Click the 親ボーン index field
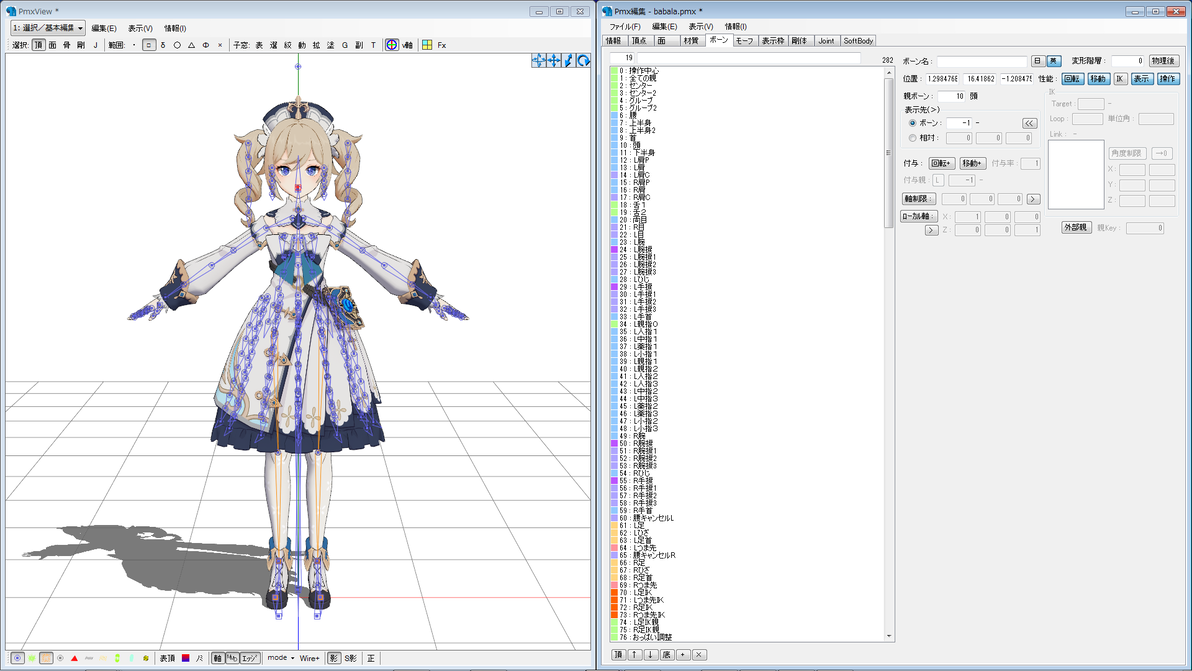Viewport: 1192px width, 671px height. point(952,97)
